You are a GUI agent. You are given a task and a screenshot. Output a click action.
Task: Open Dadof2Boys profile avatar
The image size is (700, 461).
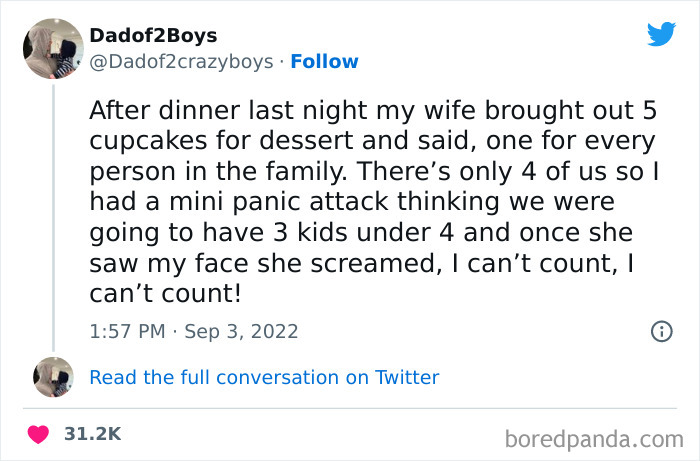coord(51,49)
